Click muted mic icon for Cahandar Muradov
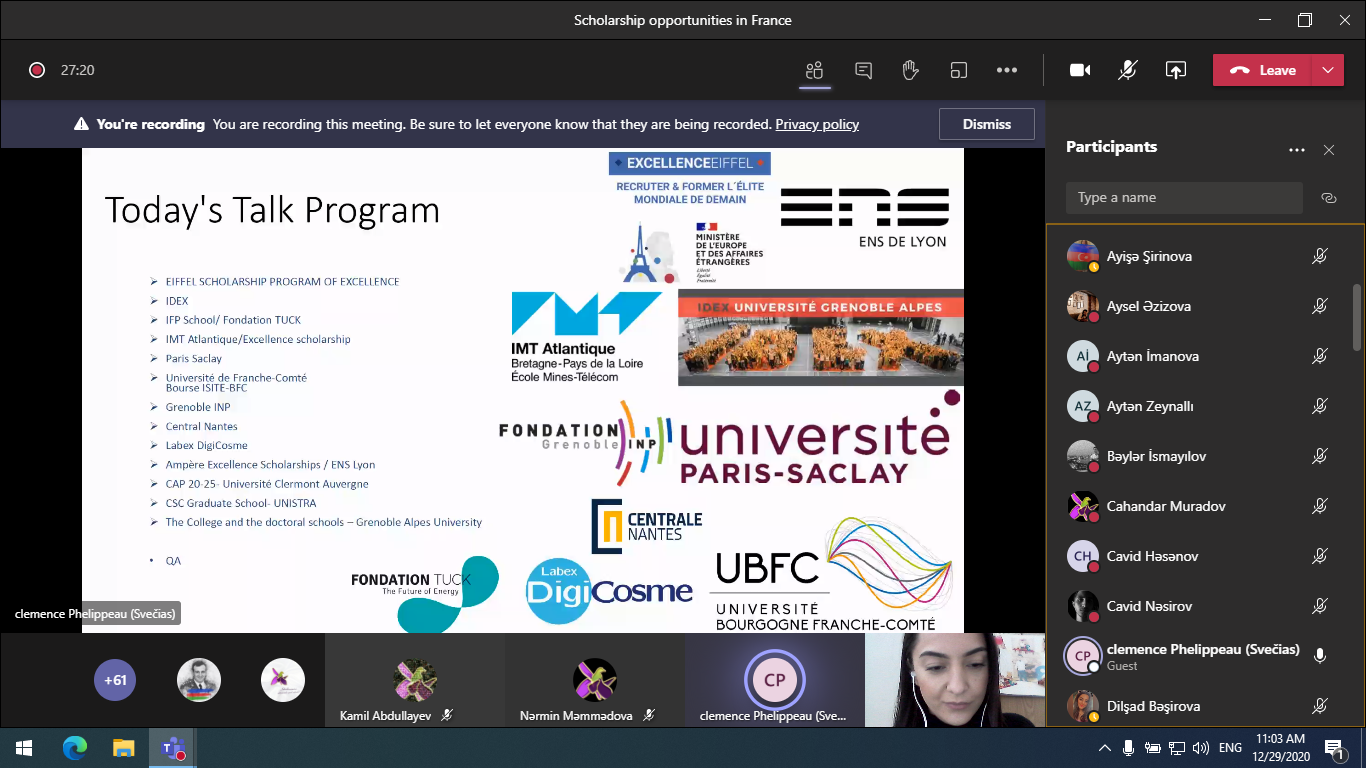 click(x=1320, y=506)
